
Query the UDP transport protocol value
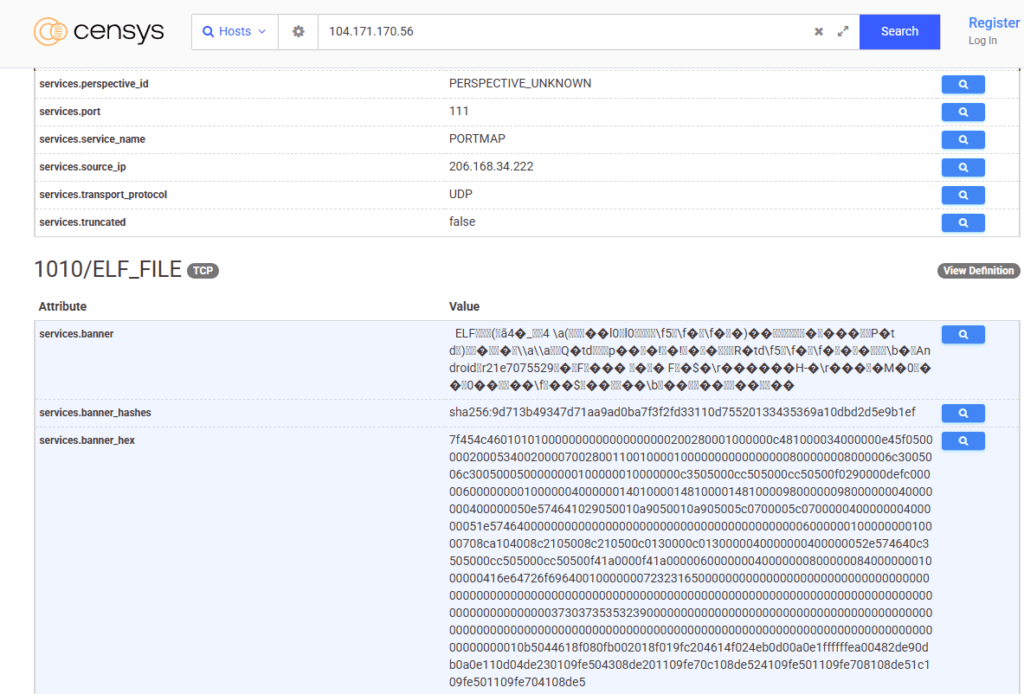(961, 194)
